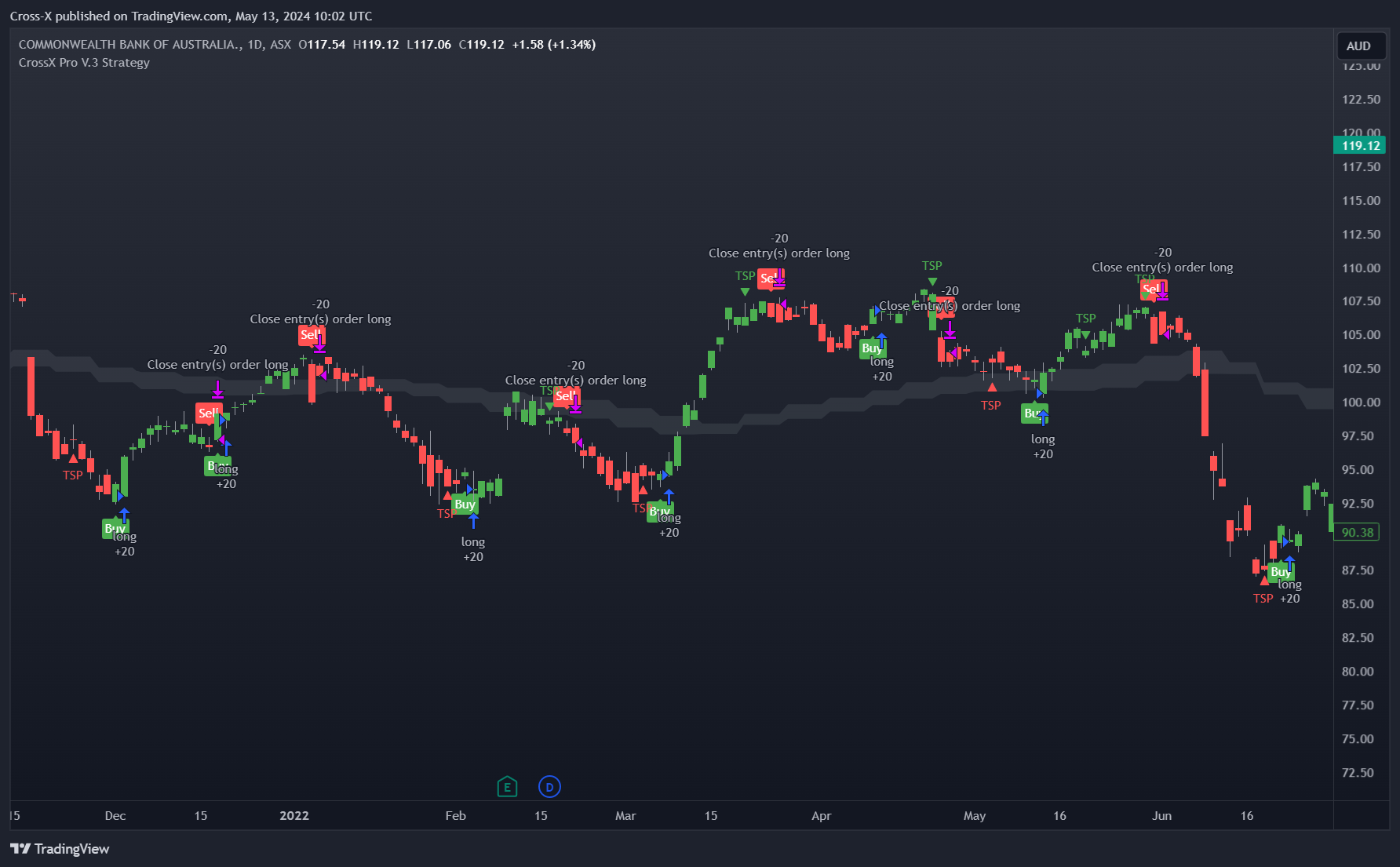The height and width of the screenshot is (867, 1400).
Task: Click the current price tag 119.12
Action: (1360, 145)
